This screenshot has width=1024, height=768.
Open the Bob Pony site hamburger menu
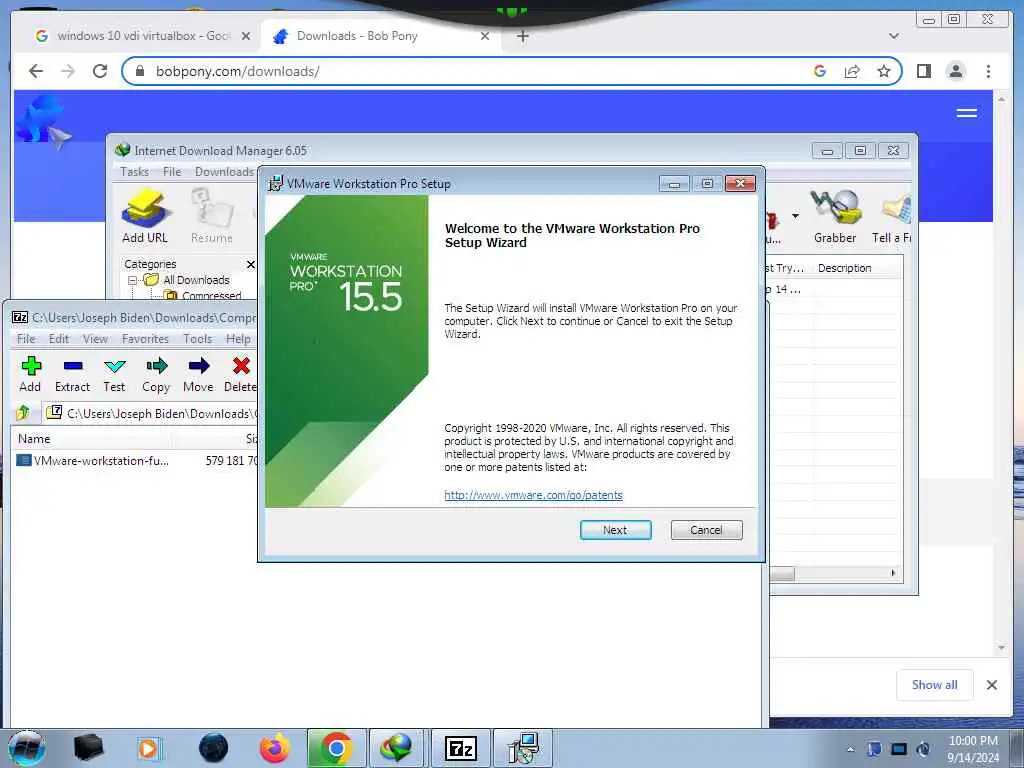[x=967, y=113]
